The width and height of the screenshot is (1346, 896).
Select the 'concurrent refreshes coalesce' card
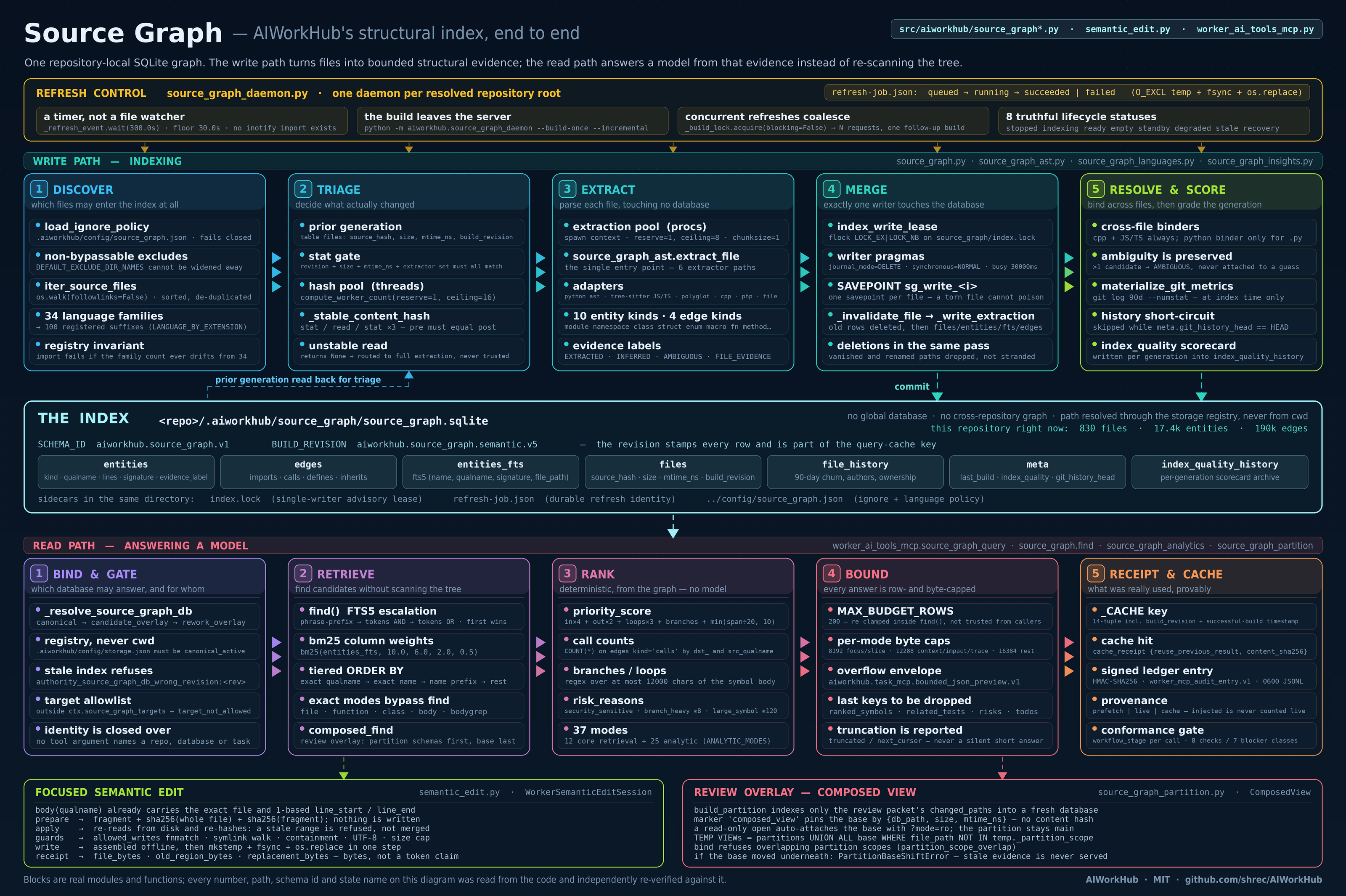(x=834, y=121)
